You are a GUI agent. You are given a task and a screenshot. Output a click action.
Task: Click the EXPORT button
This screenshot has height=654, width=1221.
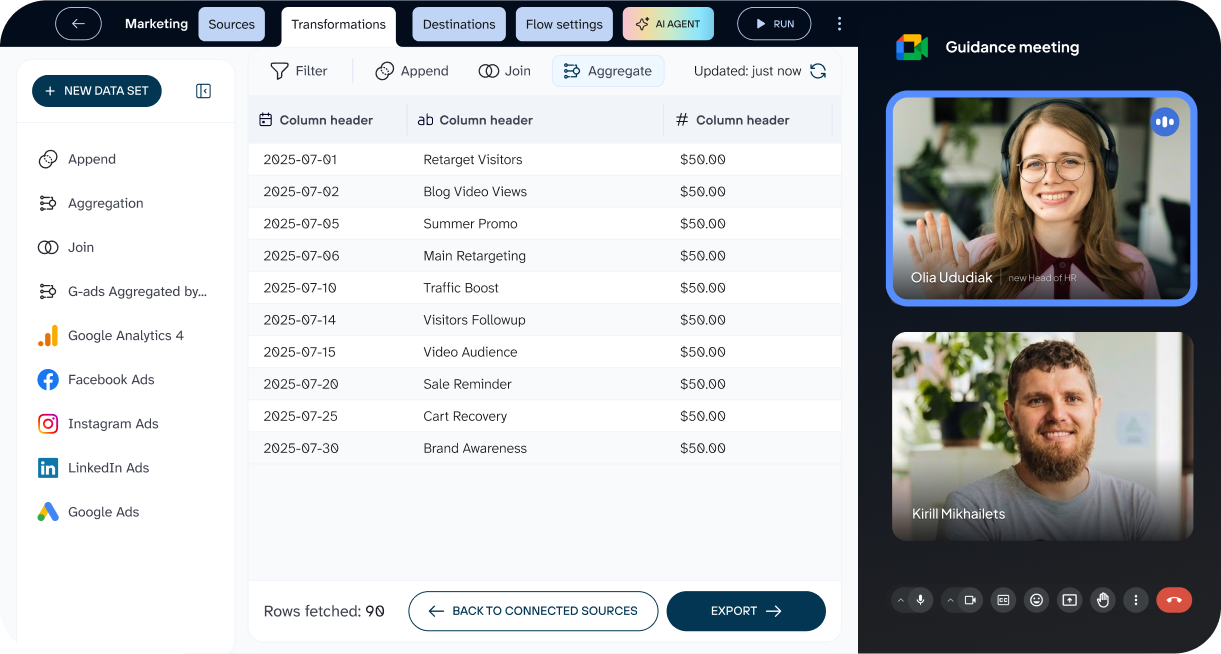point(745,611)
